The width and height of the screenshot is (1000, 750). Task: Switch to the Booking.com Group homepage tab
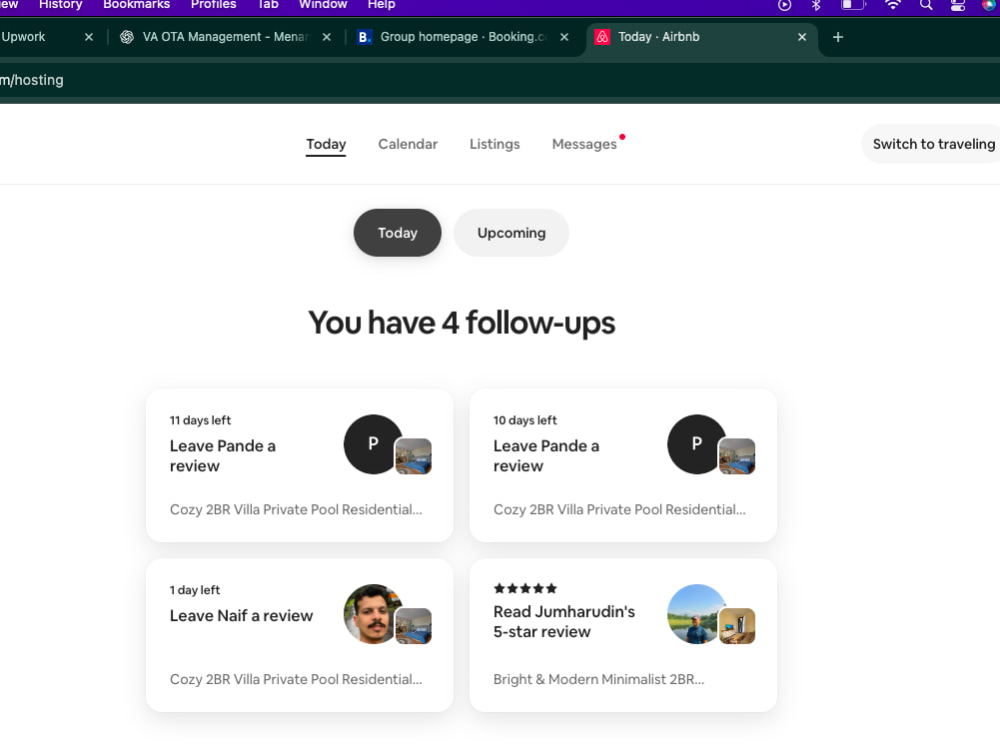462,37
